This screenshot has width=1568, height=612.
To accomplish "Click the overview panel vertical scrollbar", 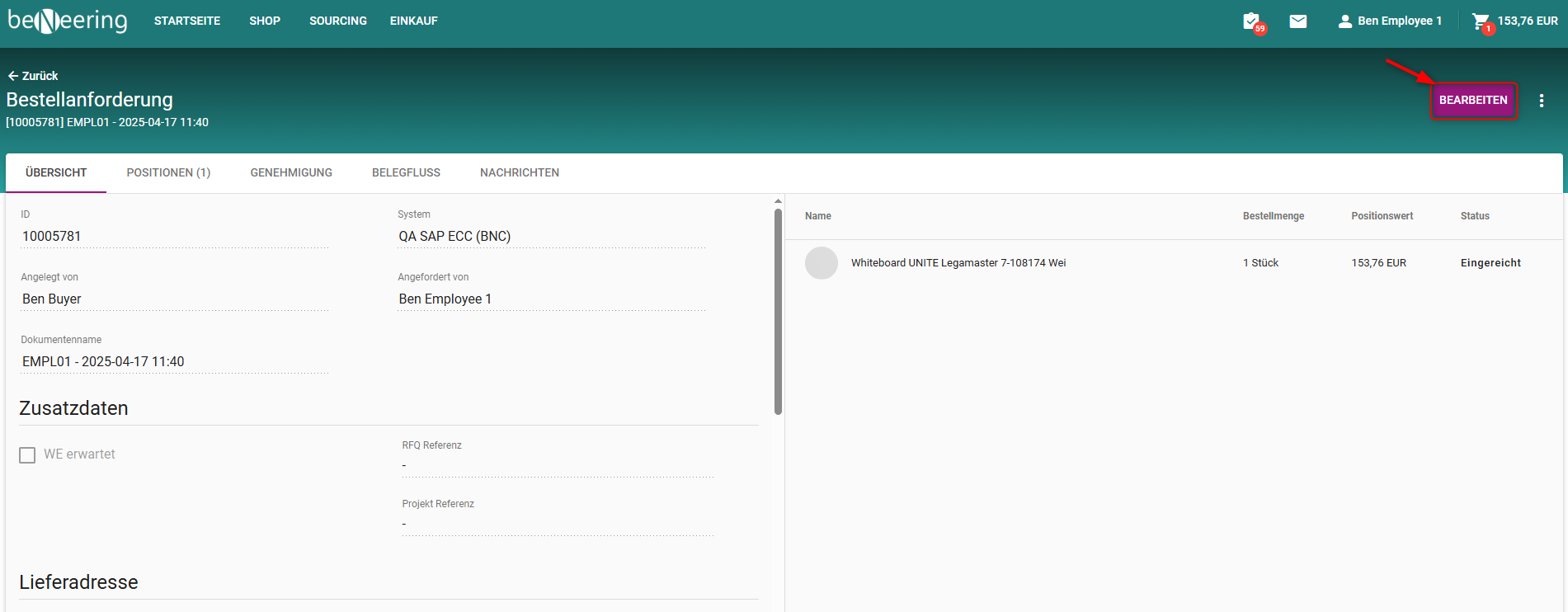I will click(778, 313).
